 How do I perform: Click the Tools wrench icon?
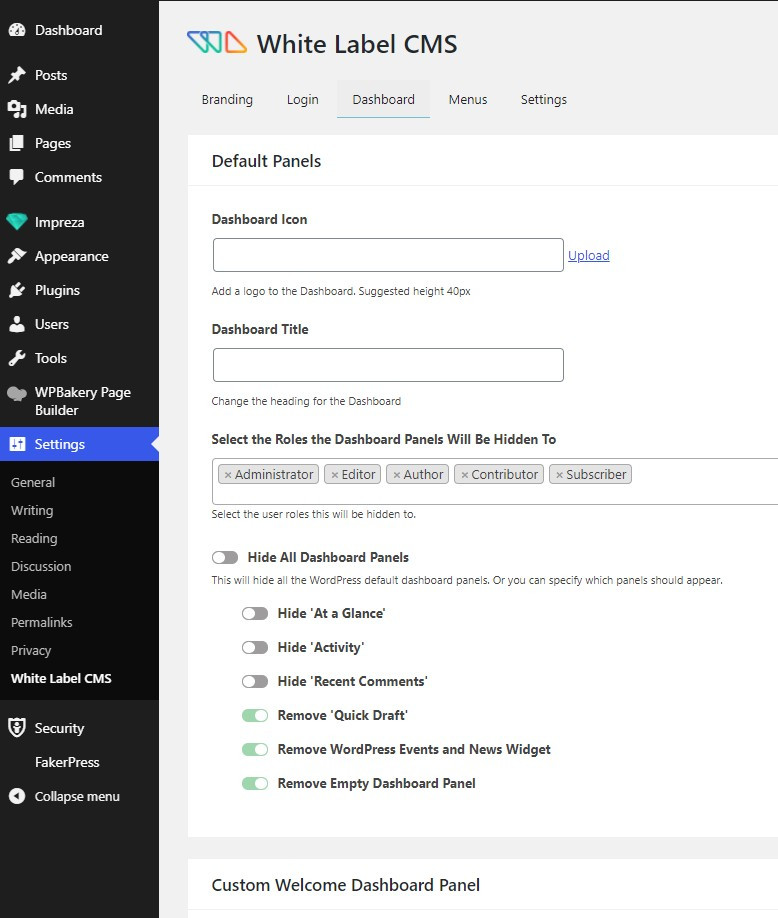tap(16, 358)
